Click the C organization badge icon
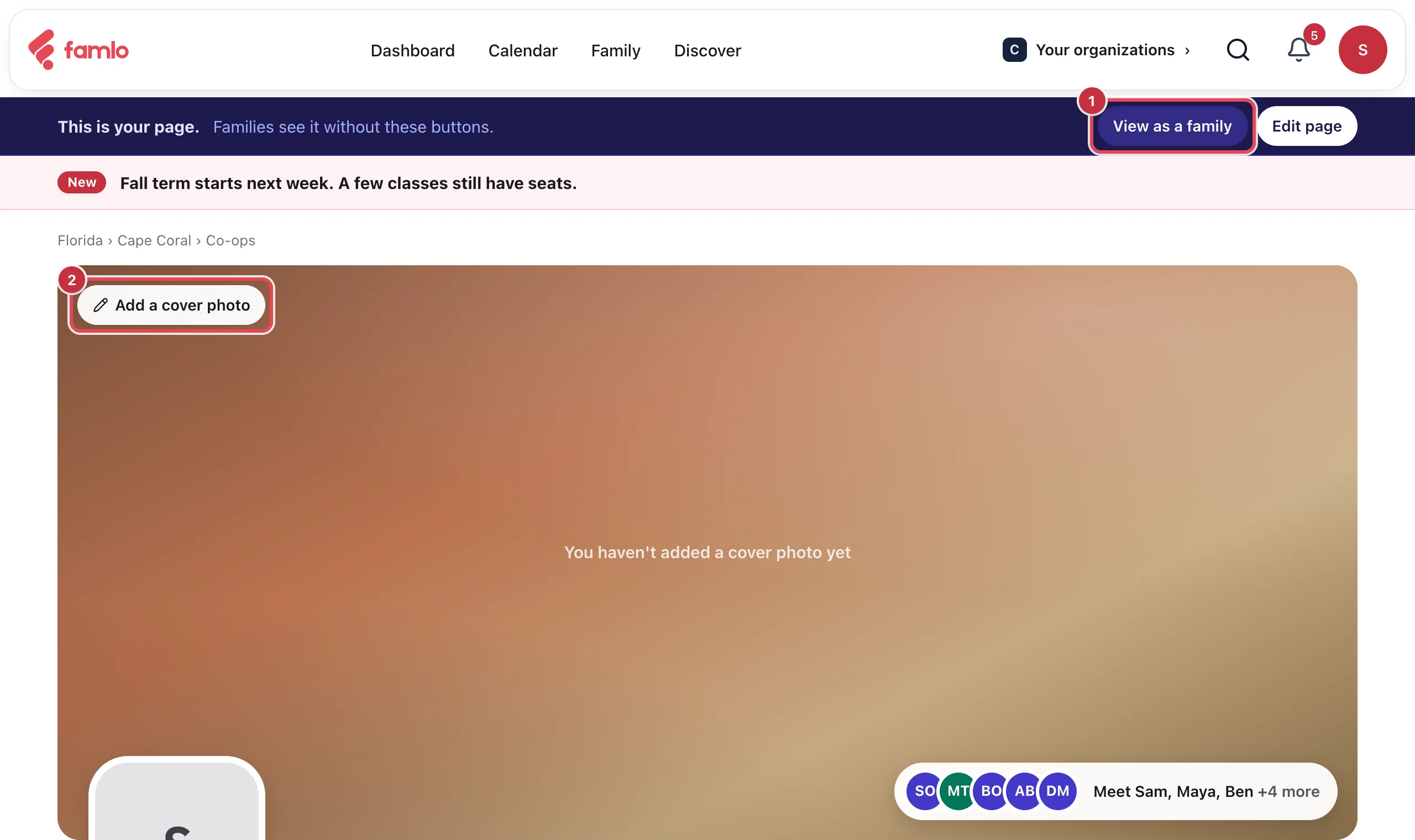 [1014, 50]
